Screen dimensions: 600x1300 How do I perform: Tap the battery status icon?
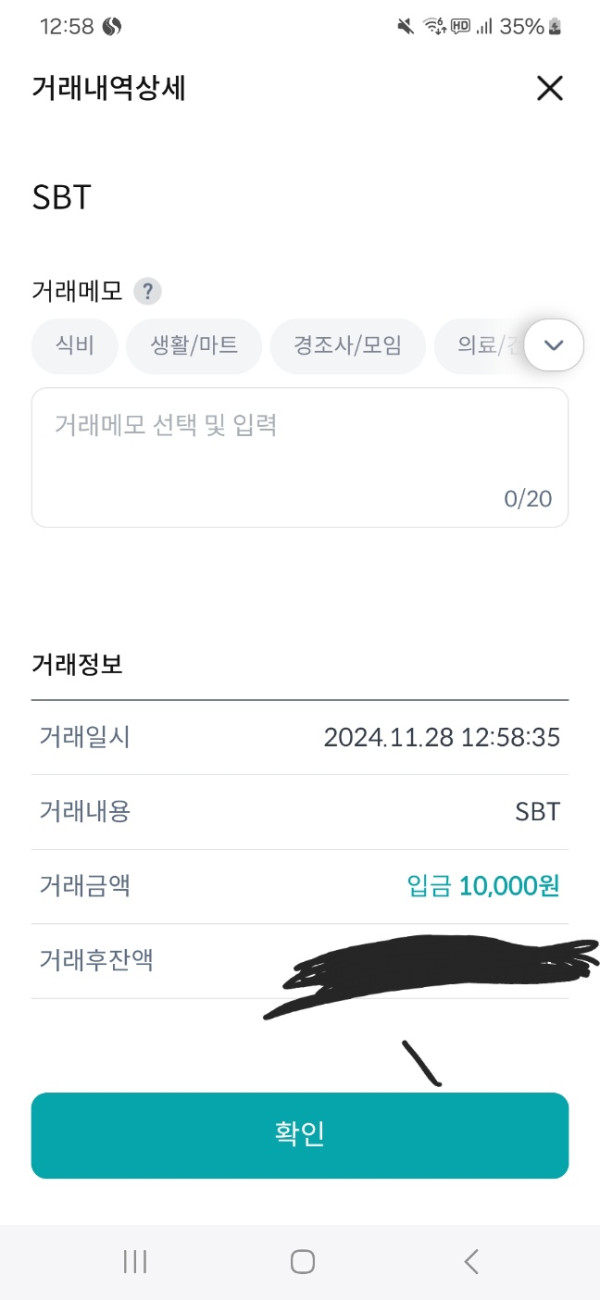[555, 27]
